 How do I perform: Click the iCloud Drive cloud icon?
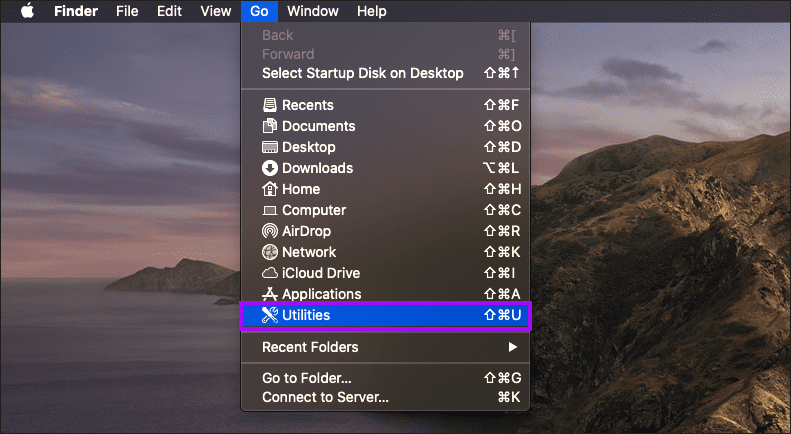pos(270,273)
